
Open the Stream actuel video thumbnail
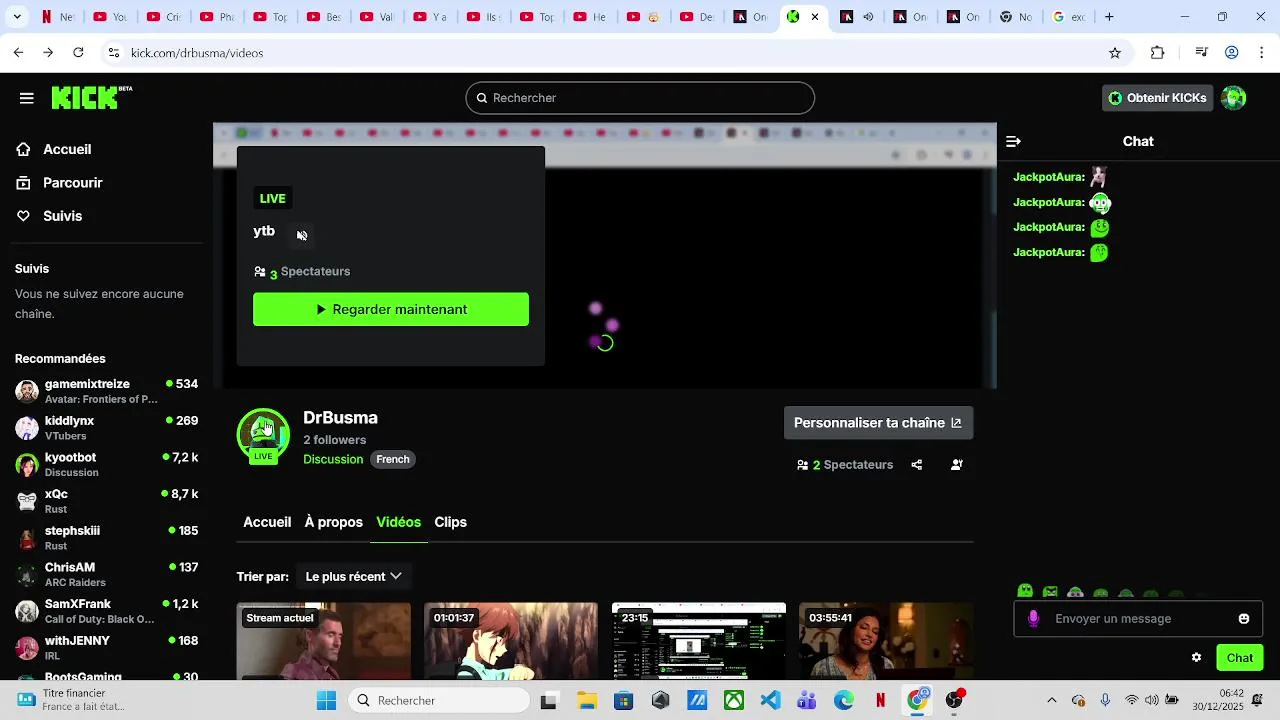pos(324,641)
